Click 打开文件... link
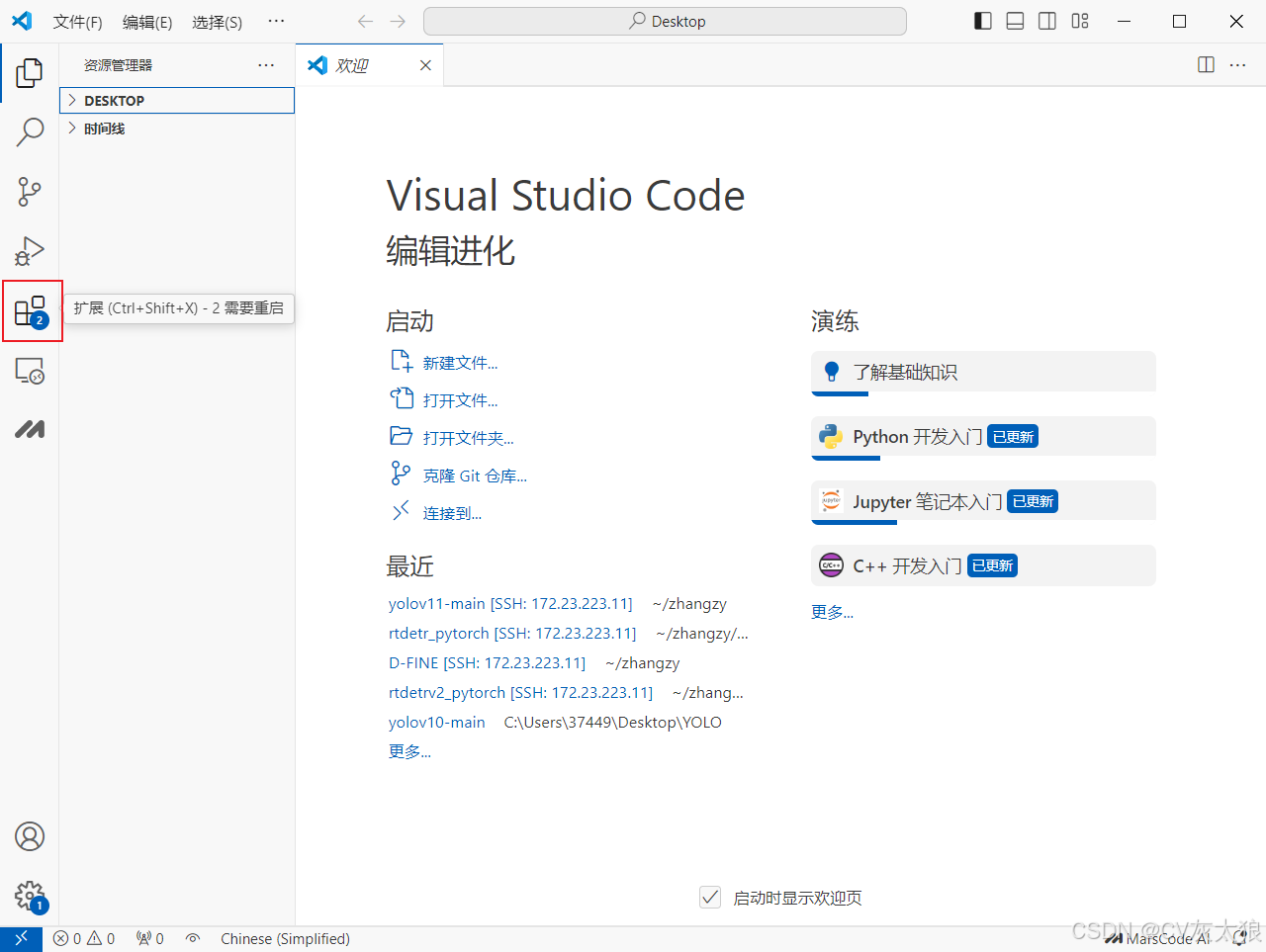The width and height of the screenshot is (1266, 952). tap(460, 400)
